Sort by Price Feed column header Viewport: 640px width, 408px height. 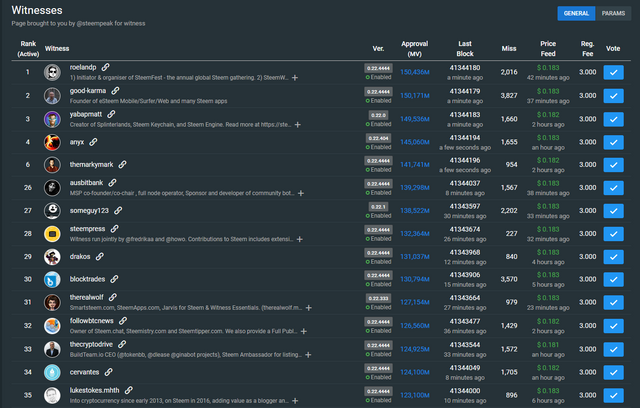pyautogui.click(x=548, y=49)
